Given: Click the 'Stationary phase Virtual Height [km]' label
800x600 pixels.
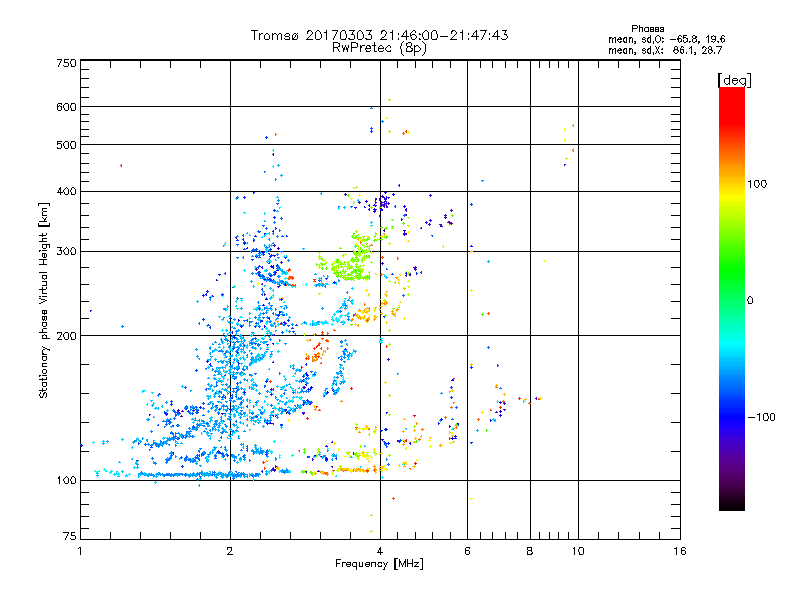Looking at the screenshot, I should 44,301.
